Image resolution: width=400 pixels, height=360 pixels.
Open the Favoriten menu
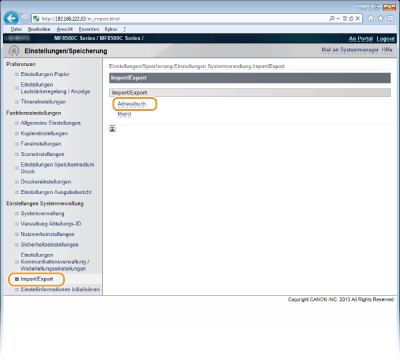(x=89, y=29)
